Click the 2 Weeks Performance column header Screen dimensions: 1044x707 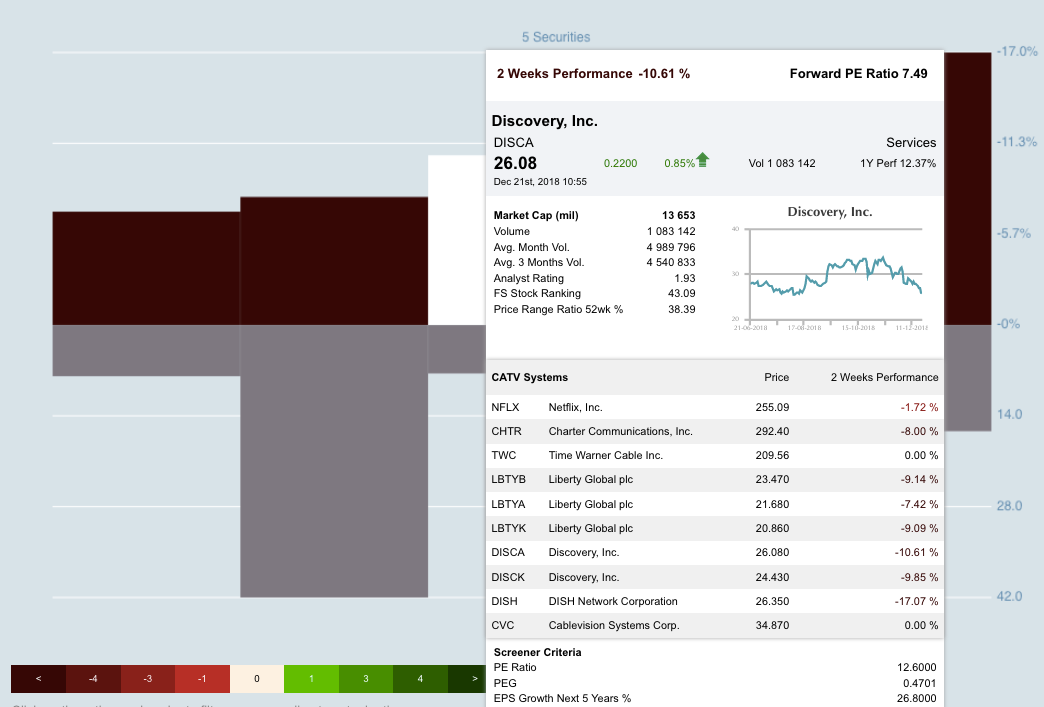pos(884,377)
